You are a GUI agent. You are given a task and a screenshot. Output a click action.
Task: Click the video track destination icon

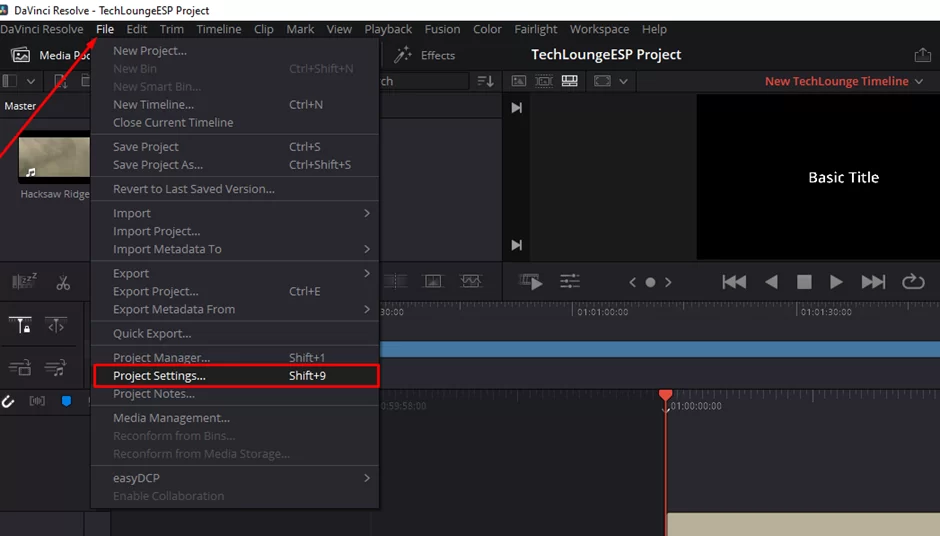pos(20,368)
